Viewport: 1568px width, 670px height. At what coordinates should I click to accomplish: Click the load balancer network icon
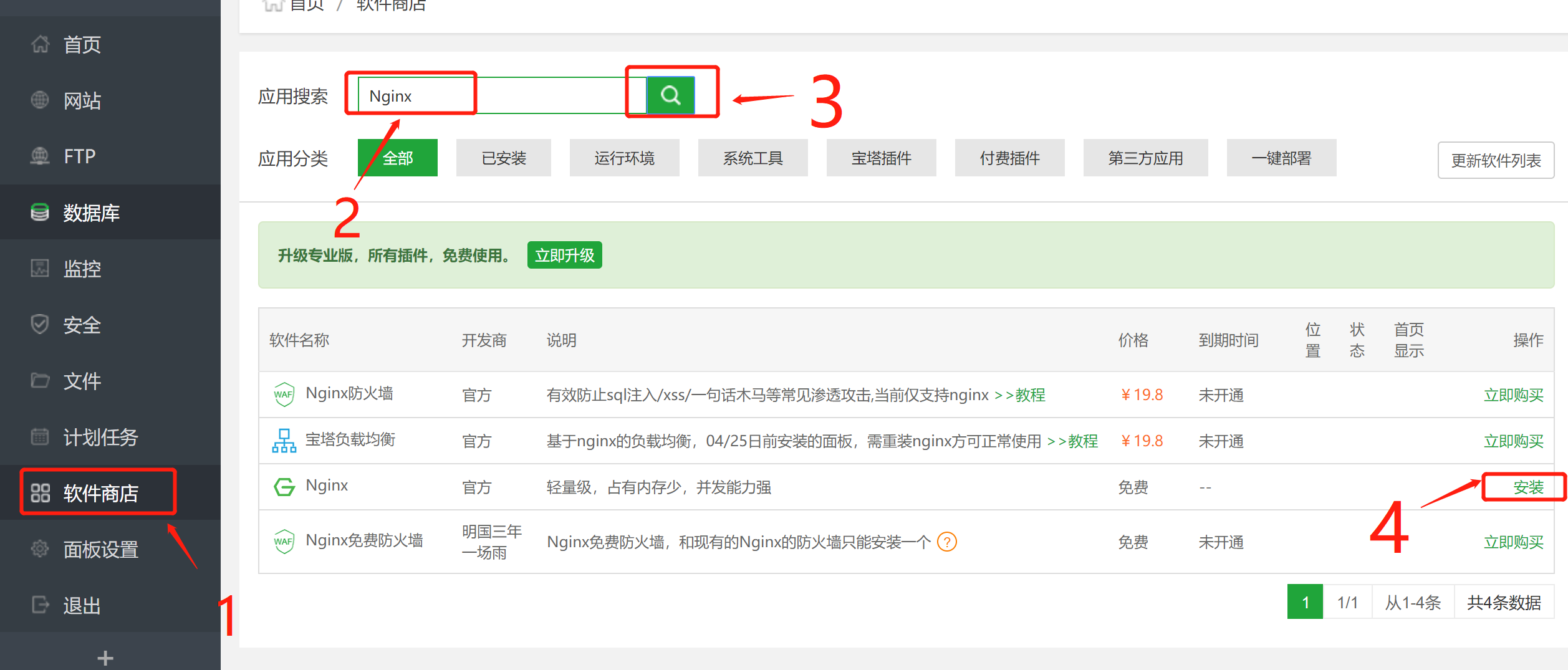click(284, 441)
